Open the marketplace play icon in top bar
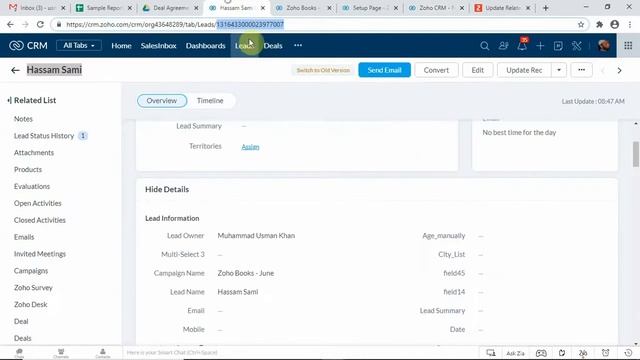The height and width of the screenshot is (360, 640). (x=558, y=46)
